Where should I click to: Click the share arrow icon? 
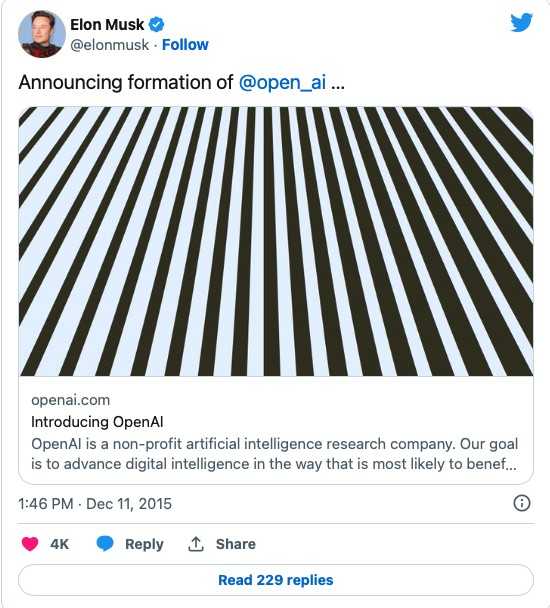196,544
